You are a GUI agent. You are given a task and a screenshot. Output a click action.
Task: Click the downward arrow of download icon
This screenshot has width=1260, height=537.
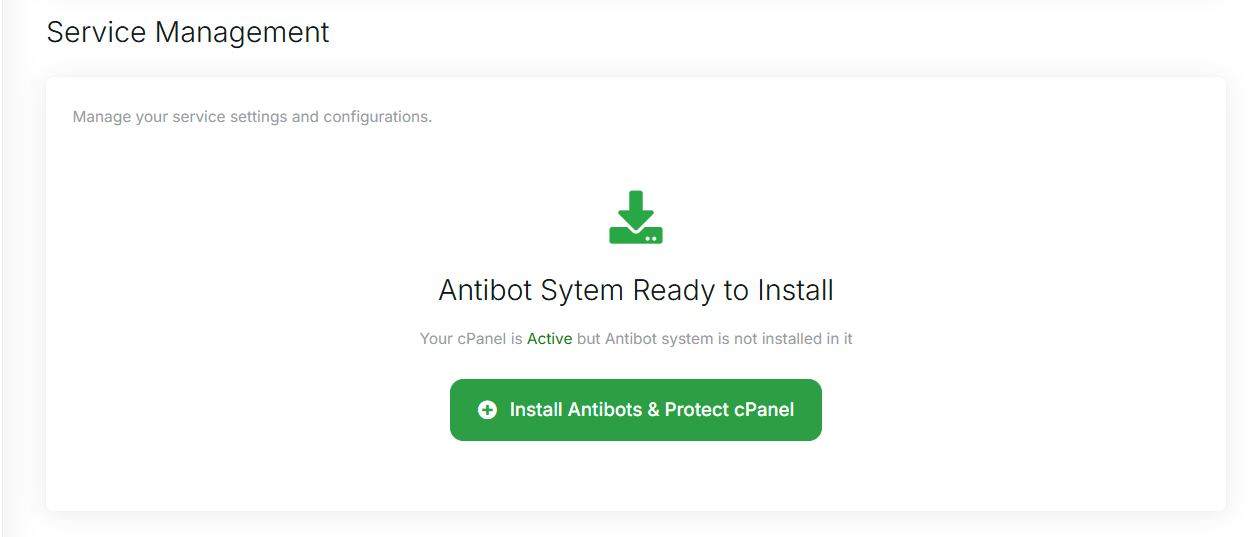pyautogui.click(x=636, y=208)
